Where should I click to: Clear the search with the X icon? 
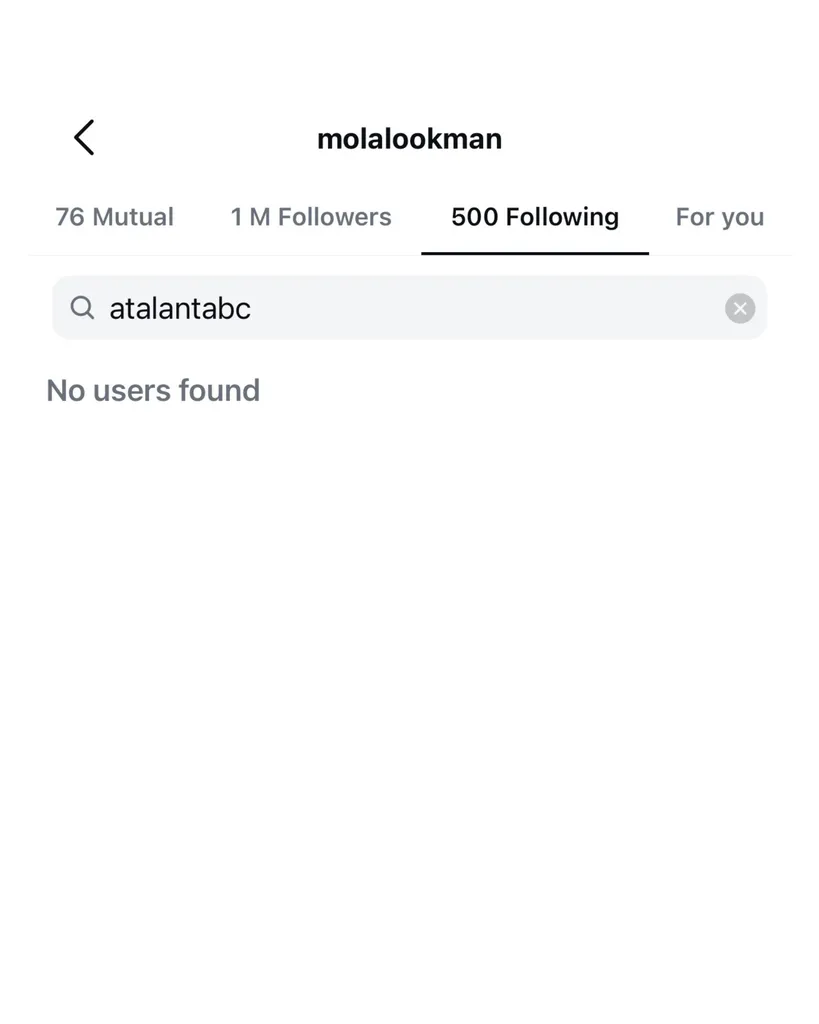pyautogui.click(x=739, y=308)
